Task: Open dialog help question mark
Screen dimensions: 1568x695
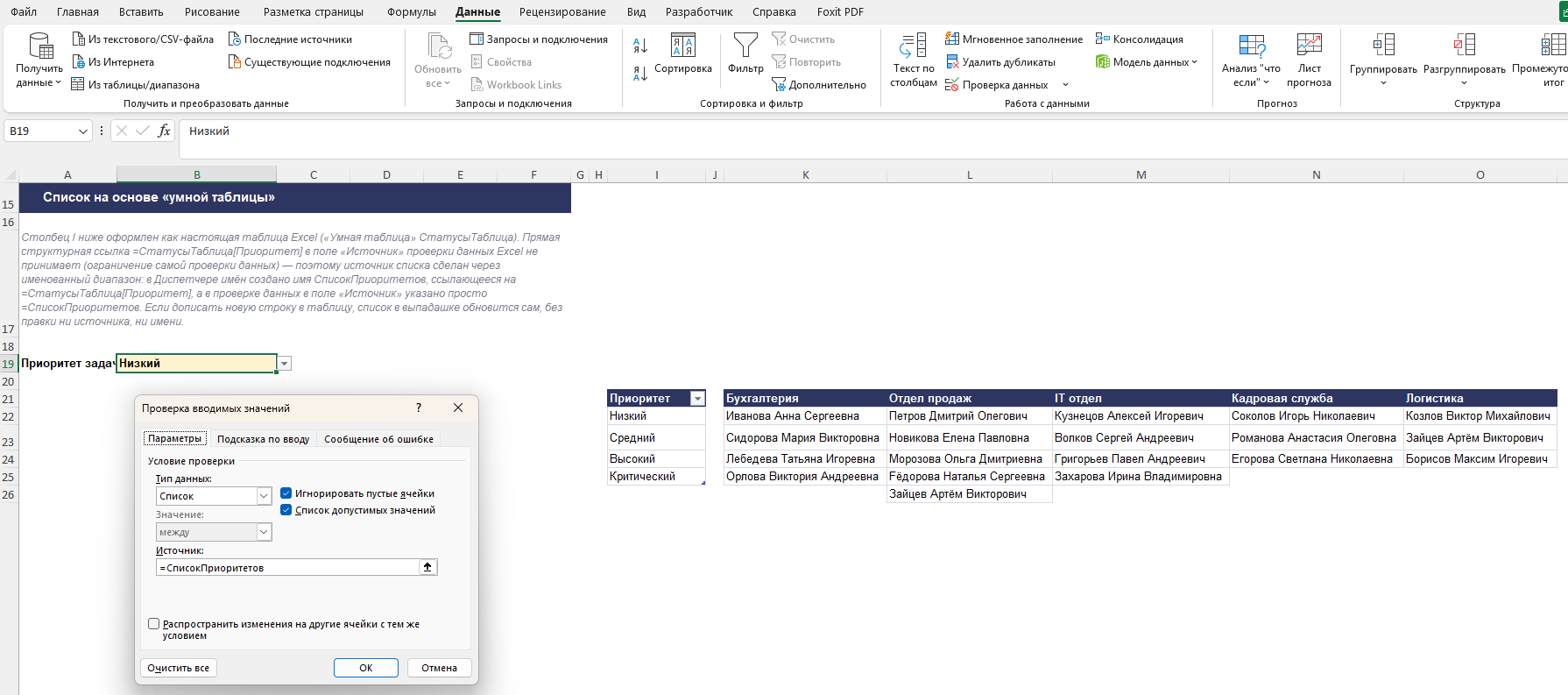Action: 419,408
